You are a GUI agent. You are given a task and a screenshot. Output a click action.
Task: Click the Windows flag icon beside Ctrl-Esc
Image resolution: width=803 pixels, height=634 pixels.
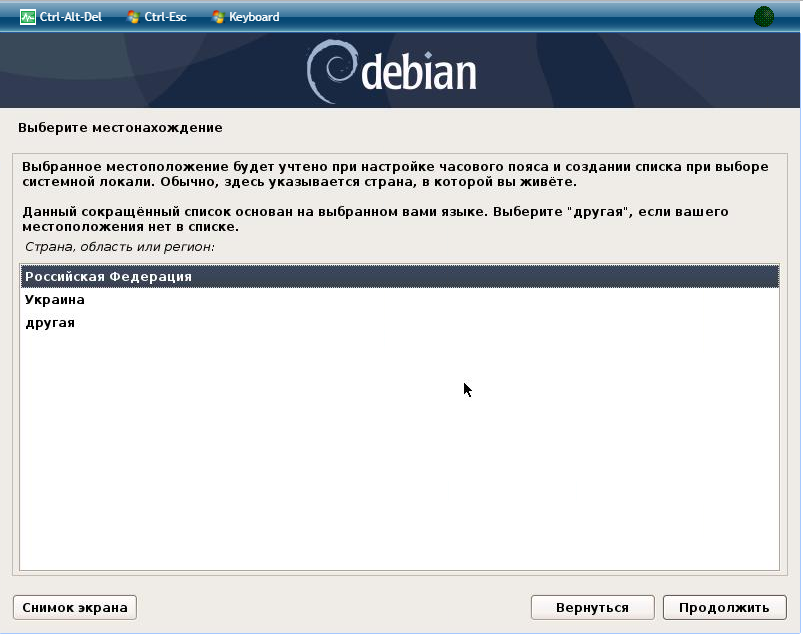pos(134,17)
